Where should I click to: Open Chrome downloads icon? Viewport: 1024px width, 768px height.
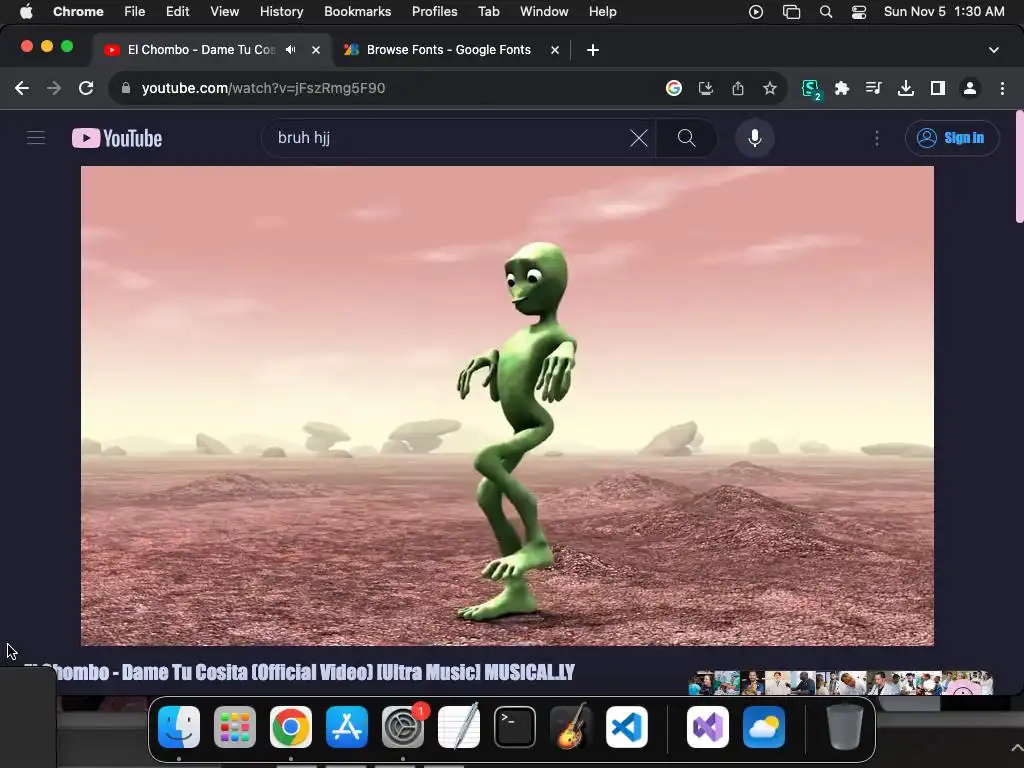click(906, 88)
